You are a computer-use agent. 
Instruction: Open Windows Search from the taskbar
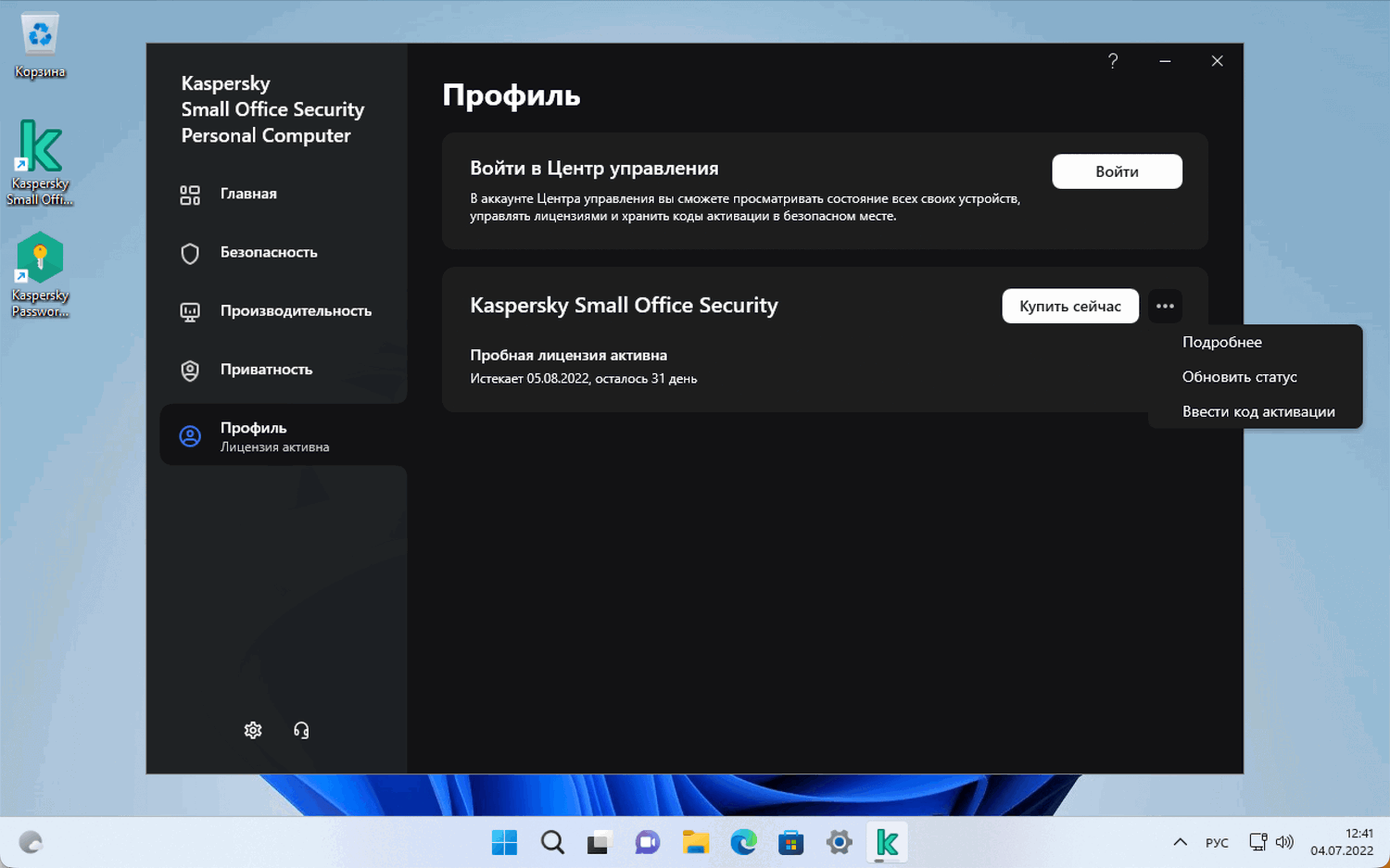pos(552,842)
